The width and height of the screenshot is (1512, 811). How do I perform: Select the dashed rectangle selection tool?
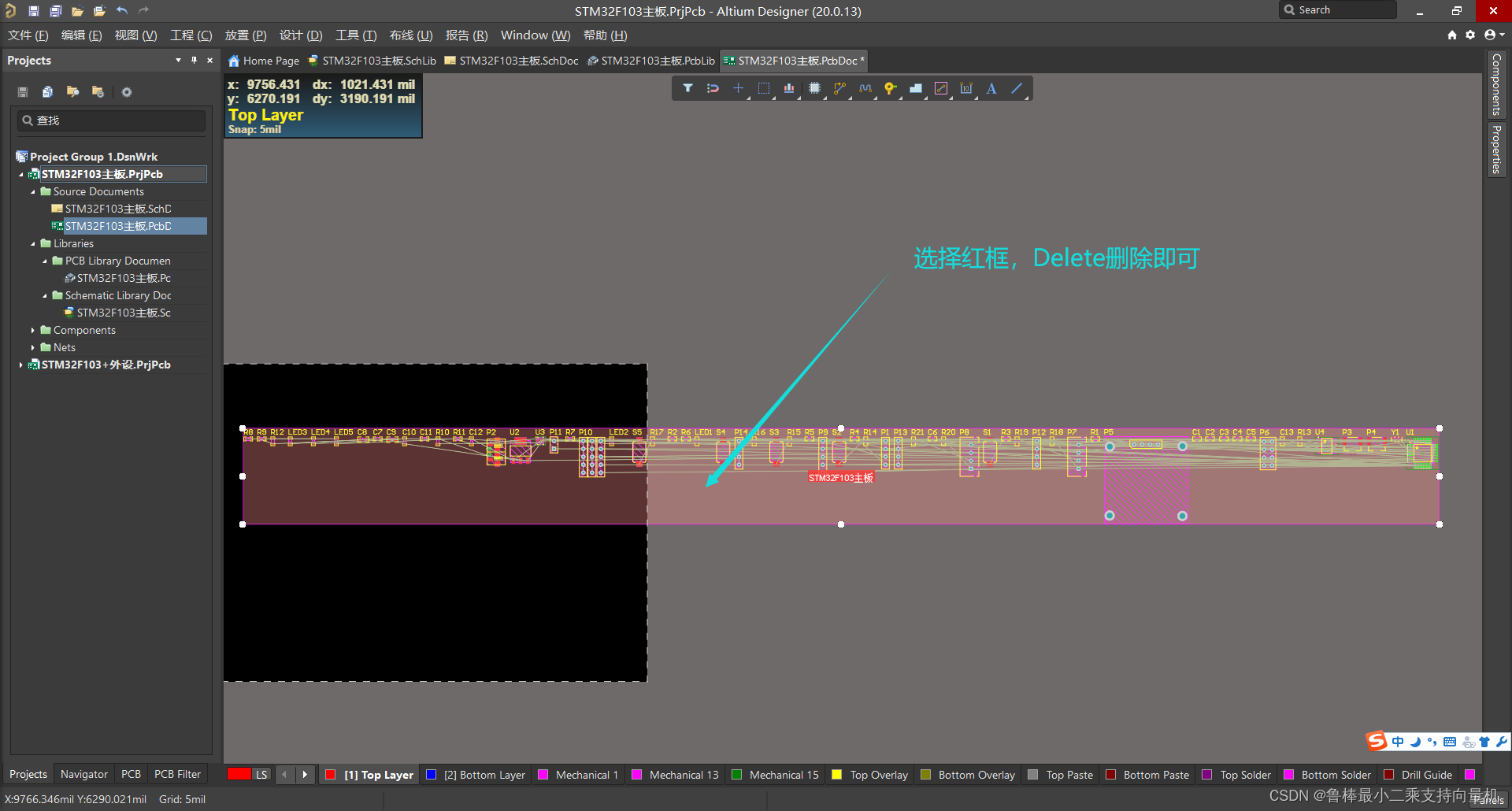click(763, 88)
